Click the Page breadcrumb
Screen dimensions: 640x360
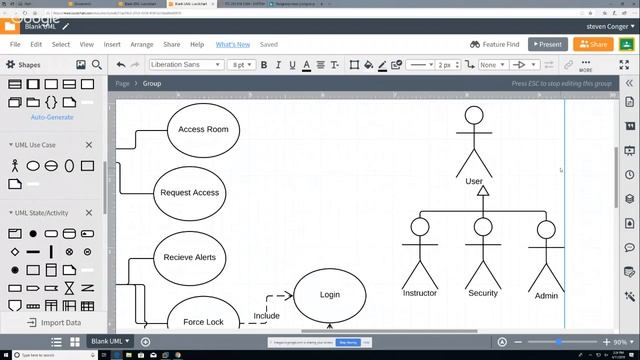coord(122,83)
